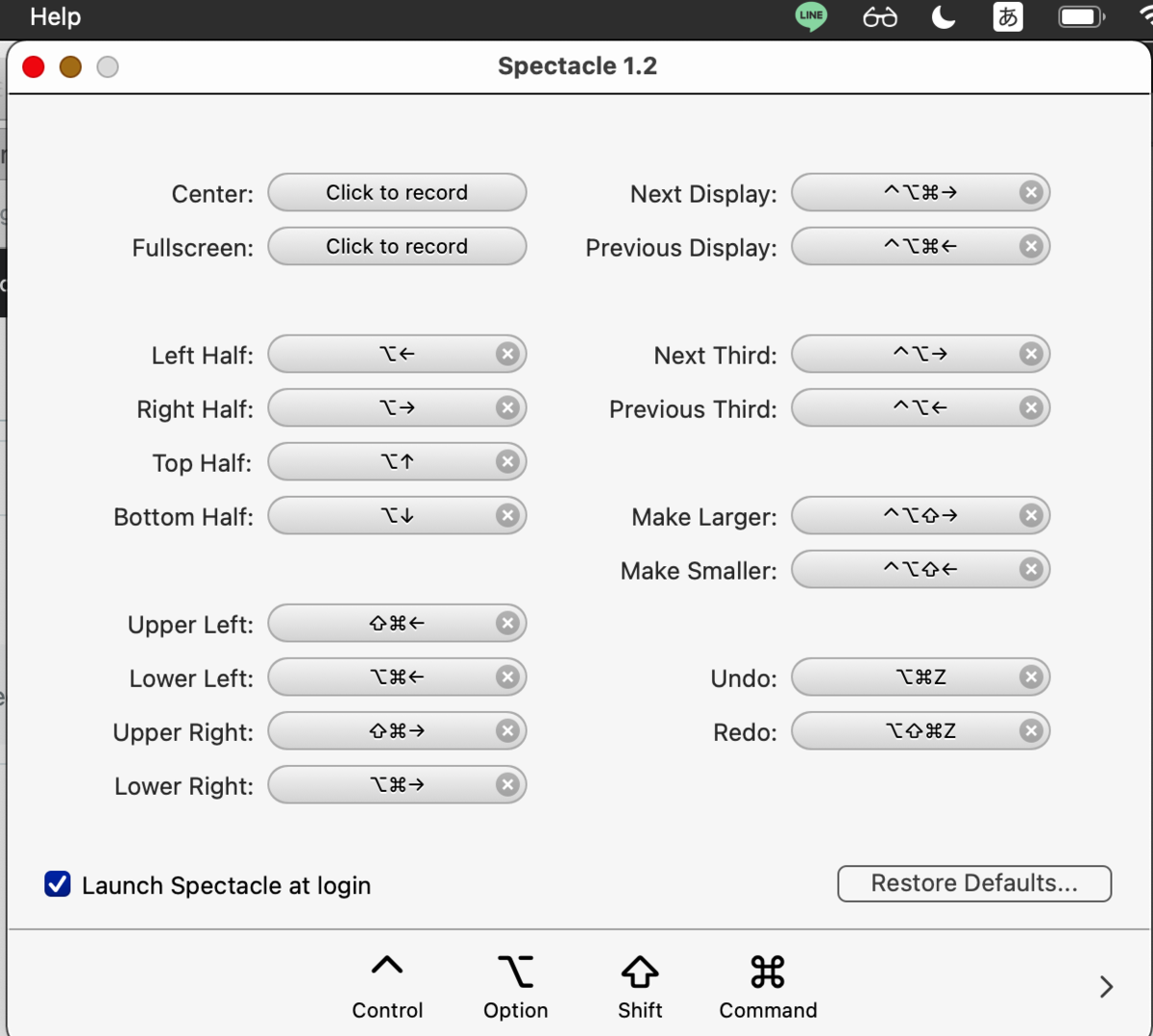Clear the Next Third shortcut
The height and width of the screenshot is (1036, 1153).
pos(1031,355)
